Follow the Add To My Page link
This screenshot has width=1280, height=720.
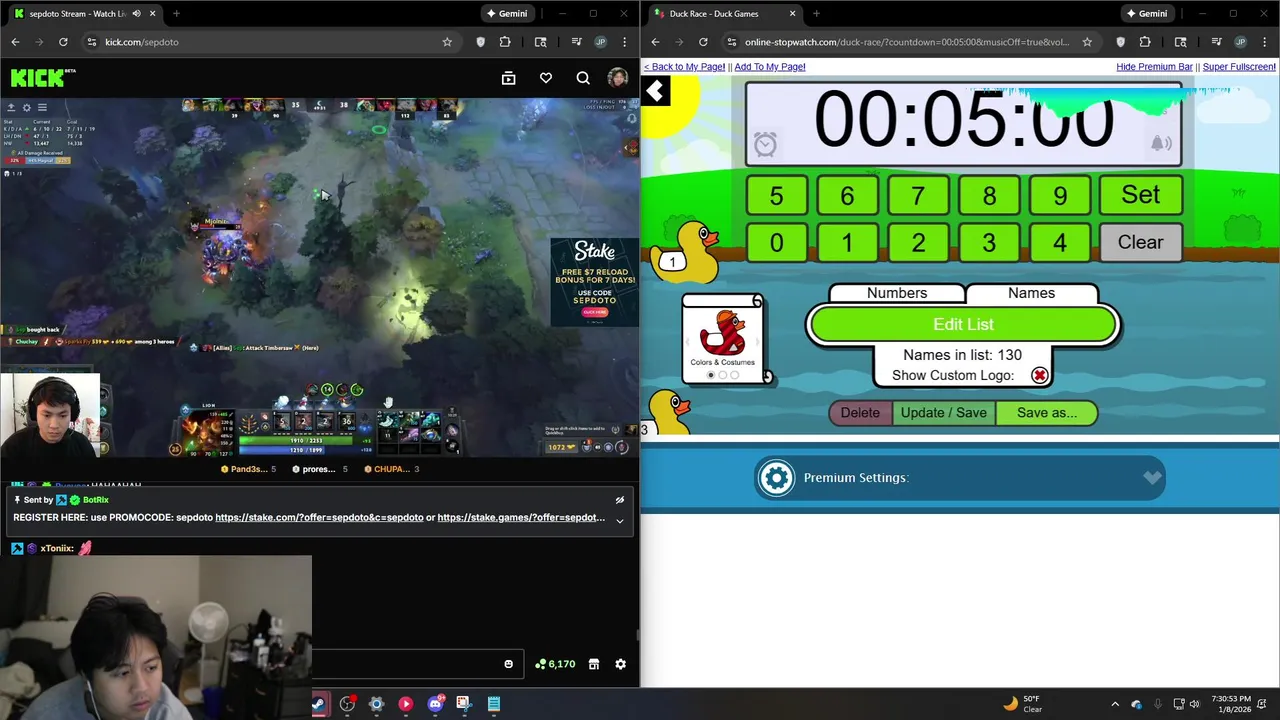(770, 67)
